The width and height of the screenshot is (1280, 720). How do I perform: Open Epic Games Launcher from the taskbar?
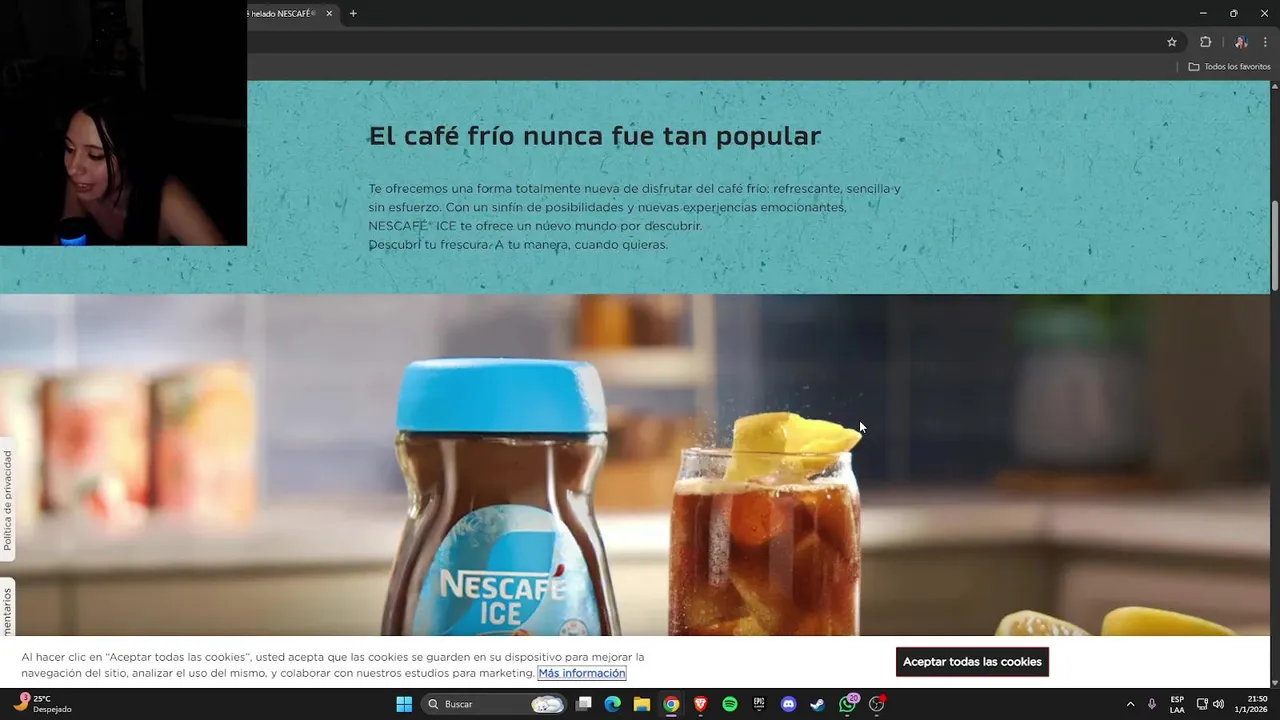[759, 704]
